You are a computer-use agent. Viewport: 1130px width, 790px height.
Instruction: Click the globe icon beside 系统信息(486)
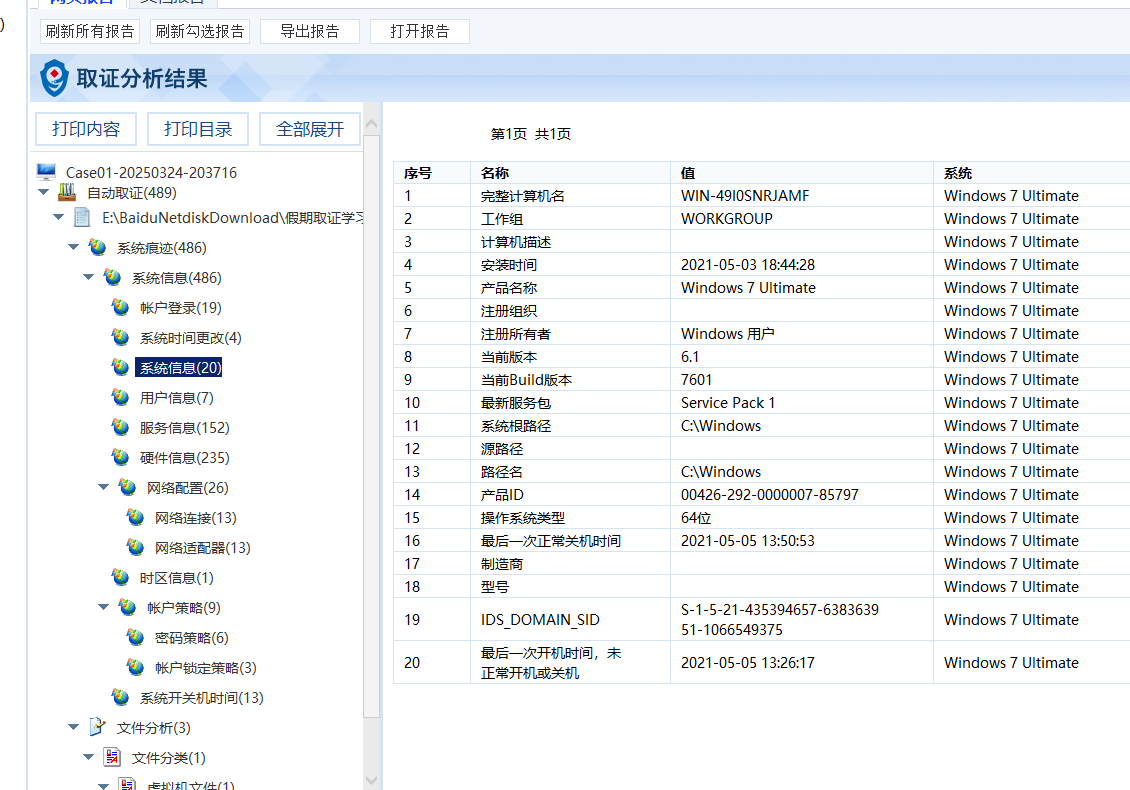pyautogui.click(x=112, y=278)
